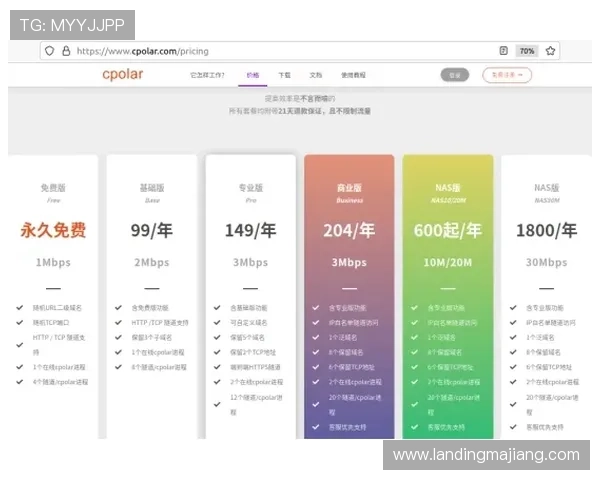
Task: Click the 永久免费 price heading
Action: pyautogui.click(x=53, y=230)
